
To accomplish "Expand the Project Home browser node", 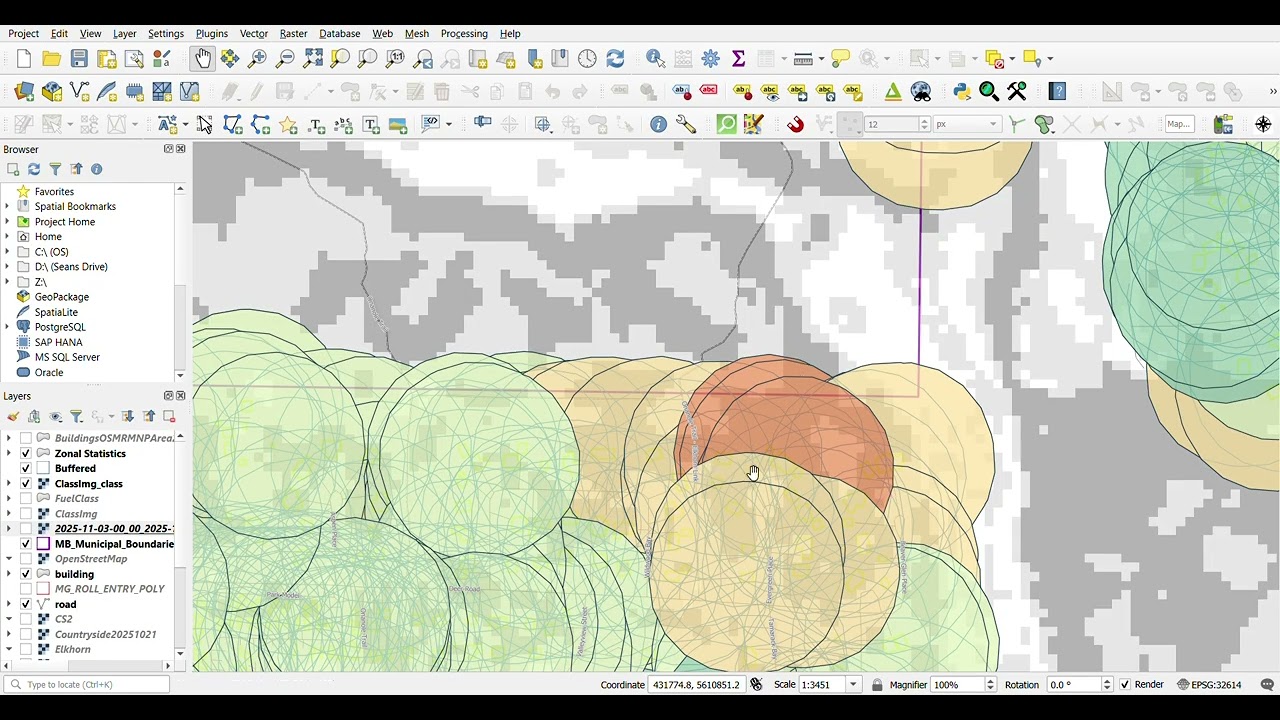I will pyautogui.click(x=8, y=221).
